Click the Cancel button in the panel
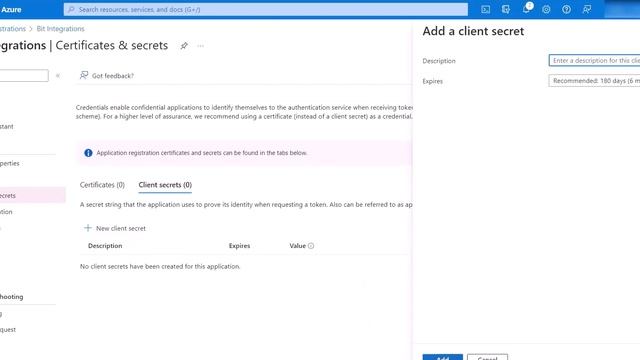This screenshot has height=360, width=640. (x=487, y=357)
